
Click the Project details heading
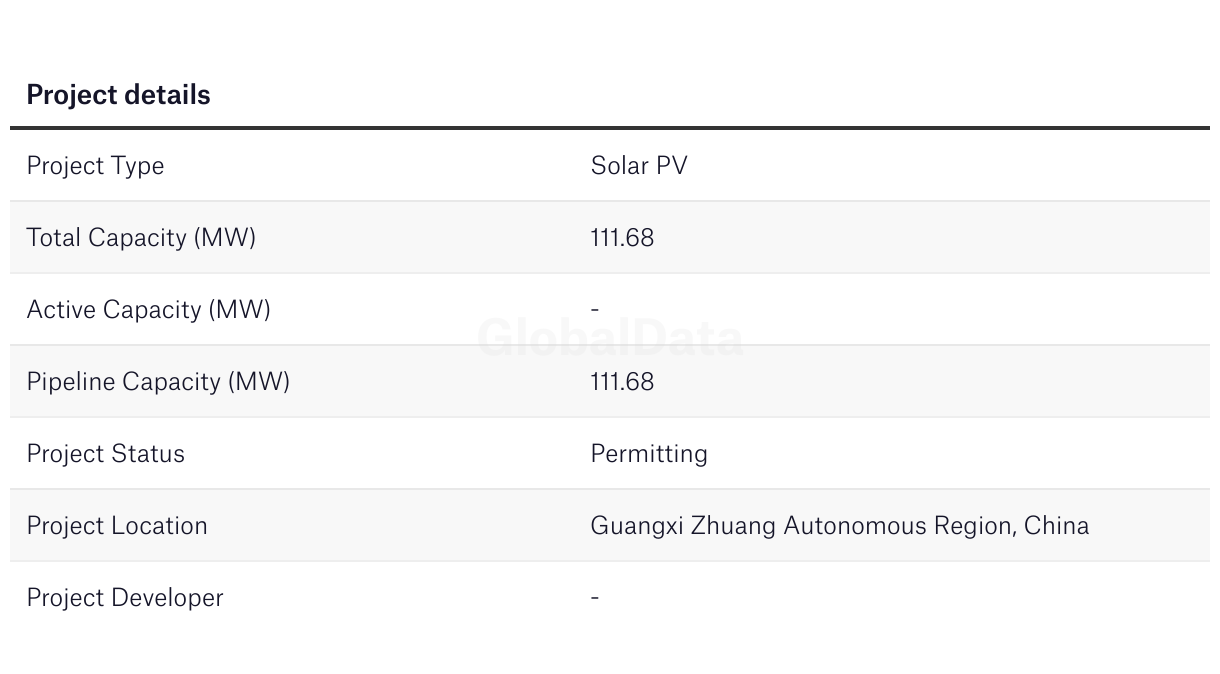pos(118,95)
